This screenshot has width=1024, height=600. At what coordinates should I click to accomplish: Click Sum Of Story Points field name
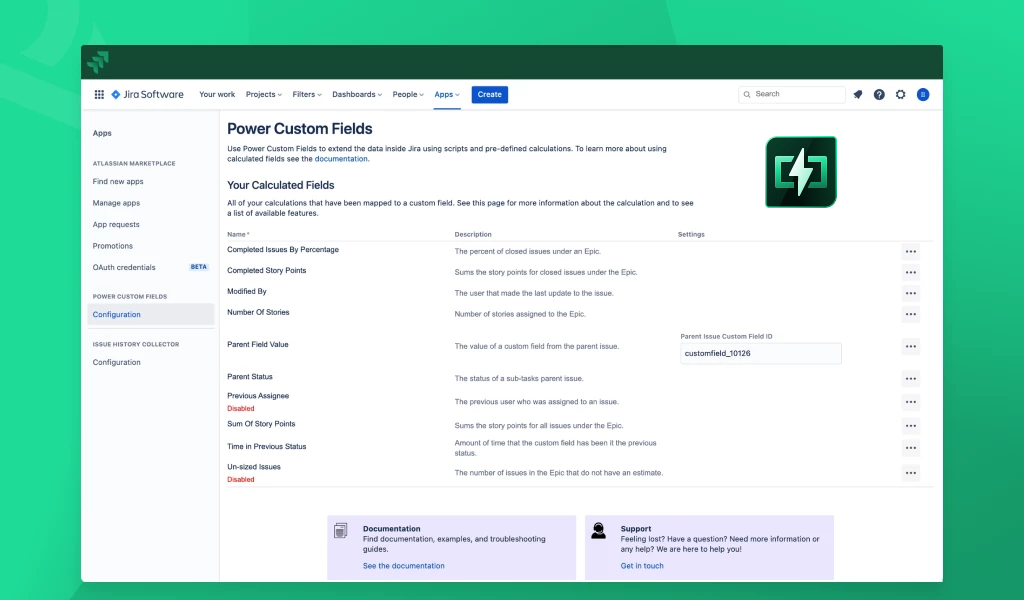261,424
